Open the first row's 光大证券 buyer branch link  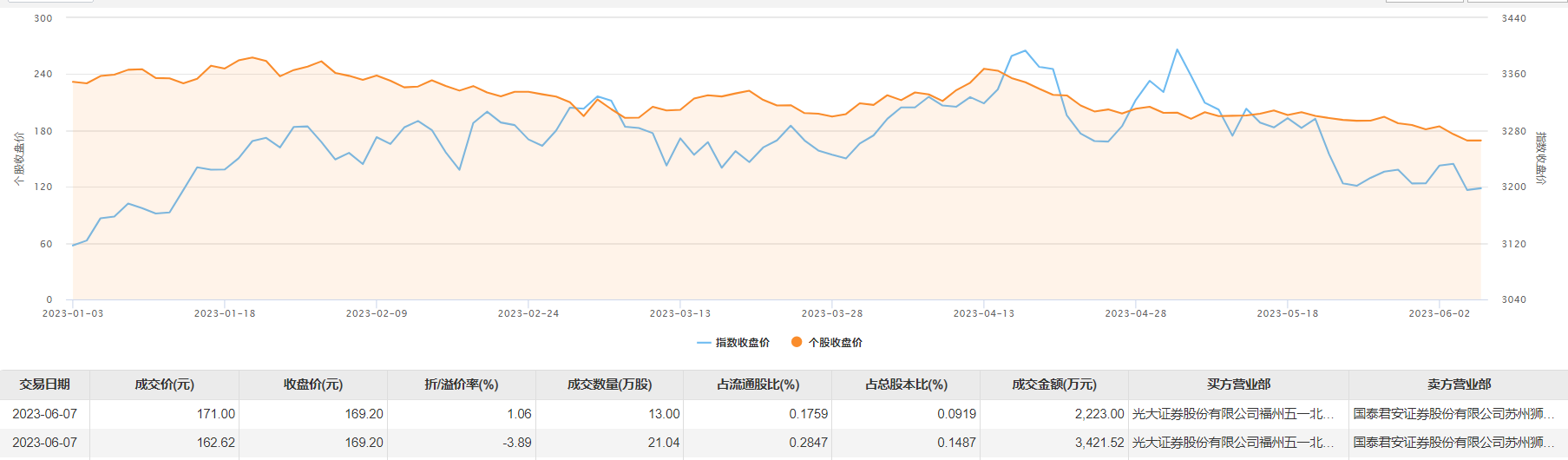click(x=1232, y=414)
